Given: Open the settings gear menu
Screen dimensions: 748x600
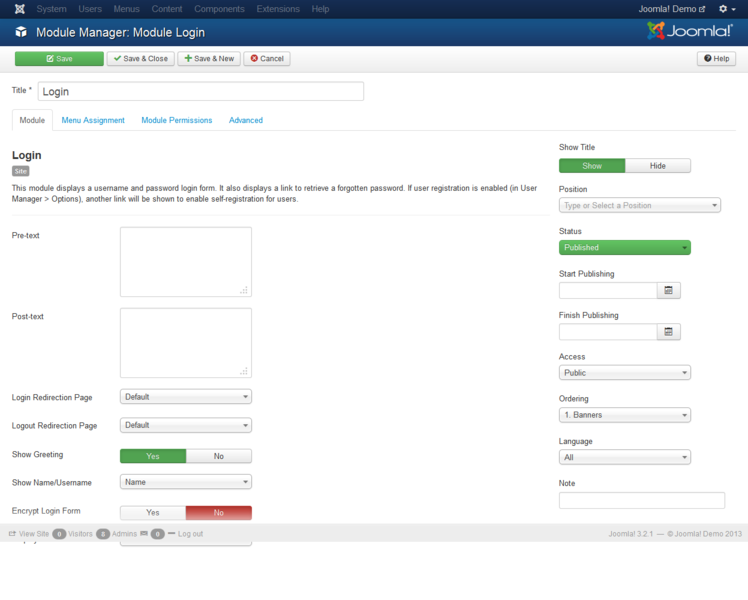Looking at the screenshot, I should pyautogui.click(x=727, y=9).
